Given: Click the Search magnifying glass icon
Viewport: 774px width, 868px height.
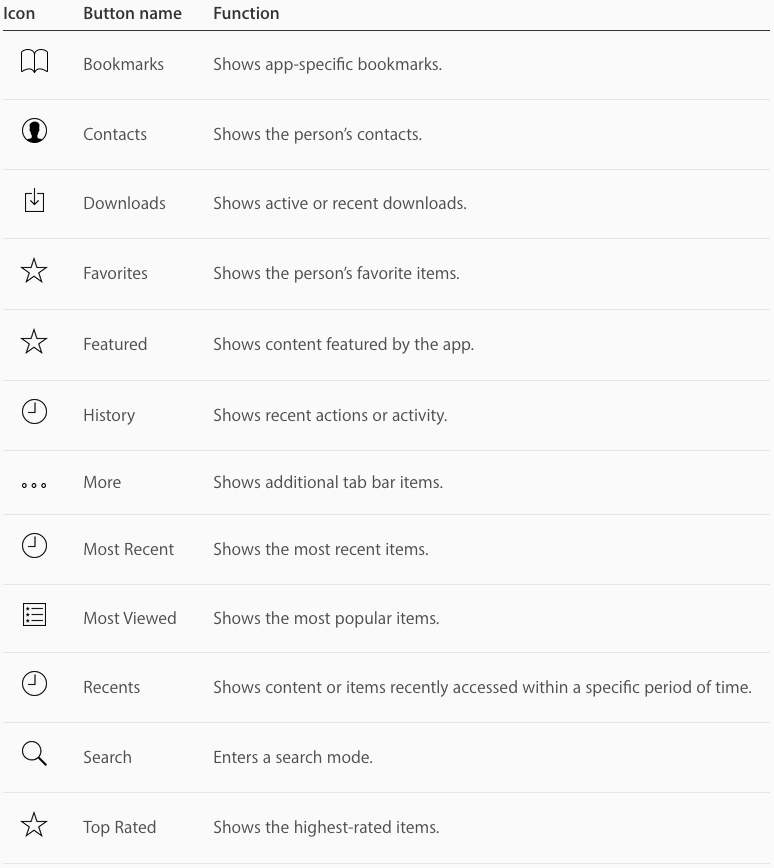Looking at the screenshot, I should [x=34, y=754].
